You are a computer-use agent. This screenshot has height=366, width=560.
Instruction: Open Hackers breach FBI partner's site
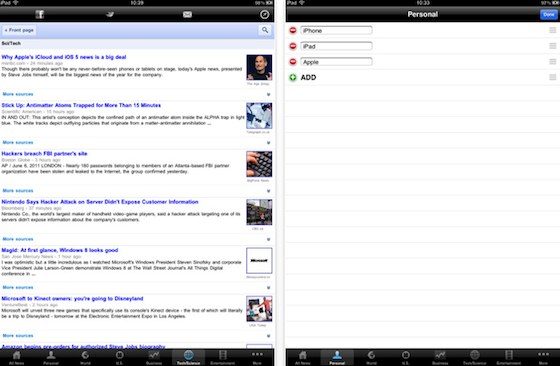point(44,154)
